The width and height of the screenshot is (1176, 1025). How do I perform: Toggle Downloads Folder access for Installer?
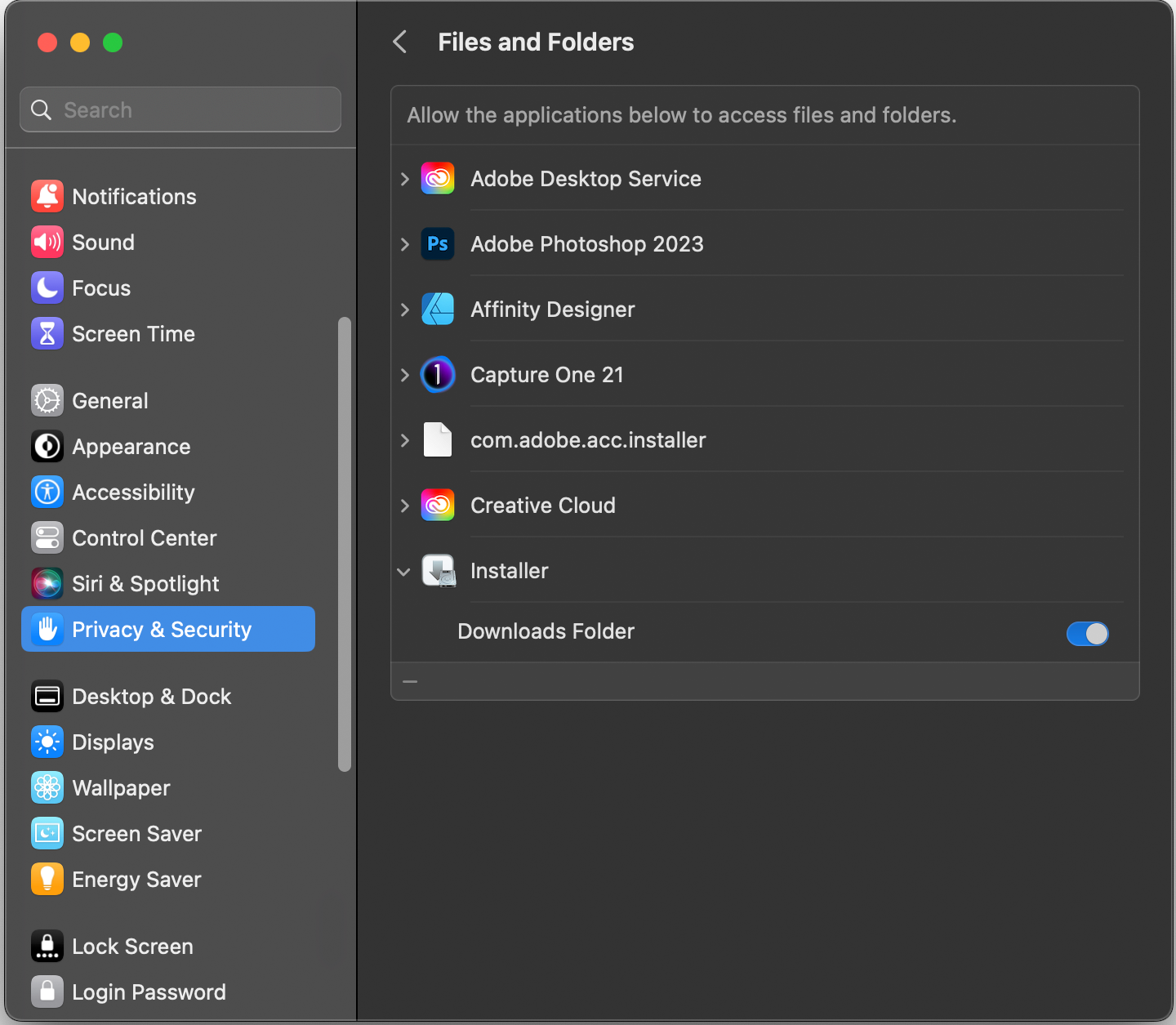(x=1088, y=633)
